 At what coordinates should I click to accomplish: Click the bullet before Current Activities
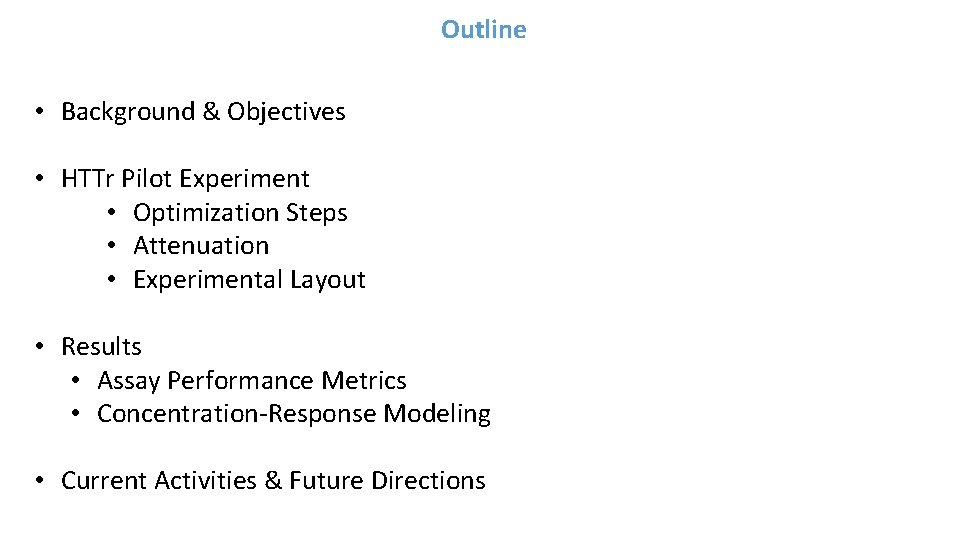click(40, 480)
